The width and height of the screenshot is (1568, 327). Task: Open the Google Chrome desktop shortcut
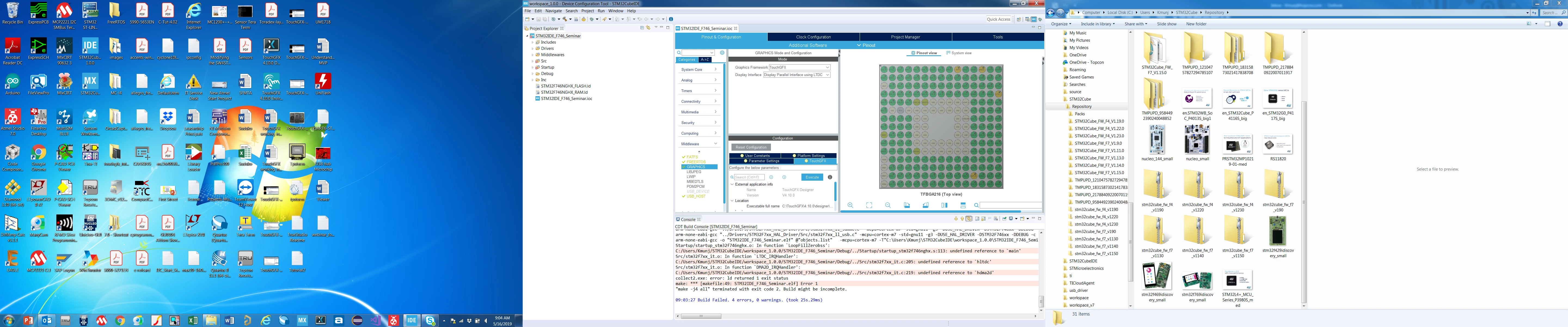click(x=38, y=156)
